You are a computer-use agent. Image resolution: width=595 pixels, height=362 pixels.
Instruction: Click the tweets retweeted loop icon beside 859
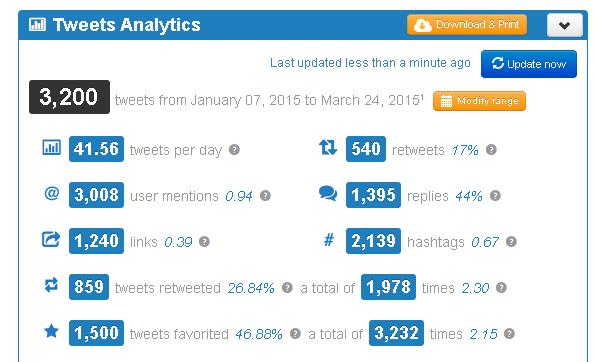[x=51, y=285]
